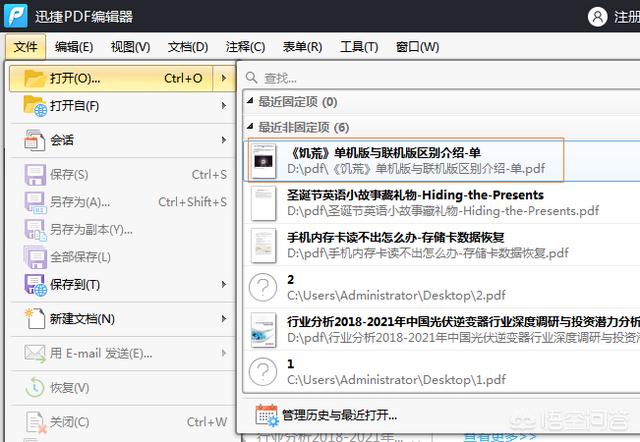Screen dimensions: 640x442
Task: Expand the E-mail 发送 submenu arrow
Action: (x=224, y=353)
